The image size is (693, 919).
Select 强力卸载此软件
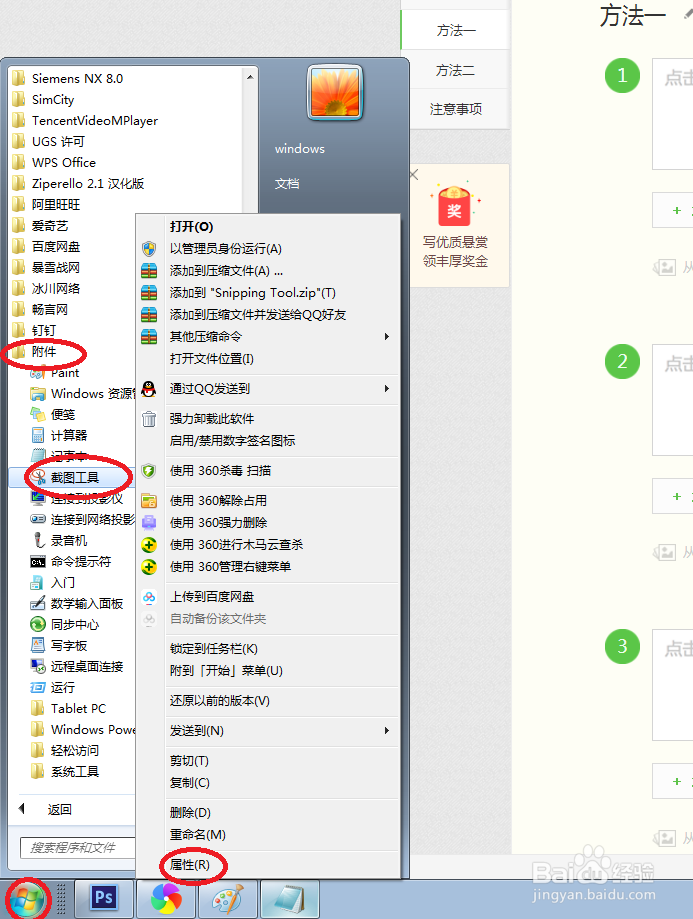tap(212, 419)
